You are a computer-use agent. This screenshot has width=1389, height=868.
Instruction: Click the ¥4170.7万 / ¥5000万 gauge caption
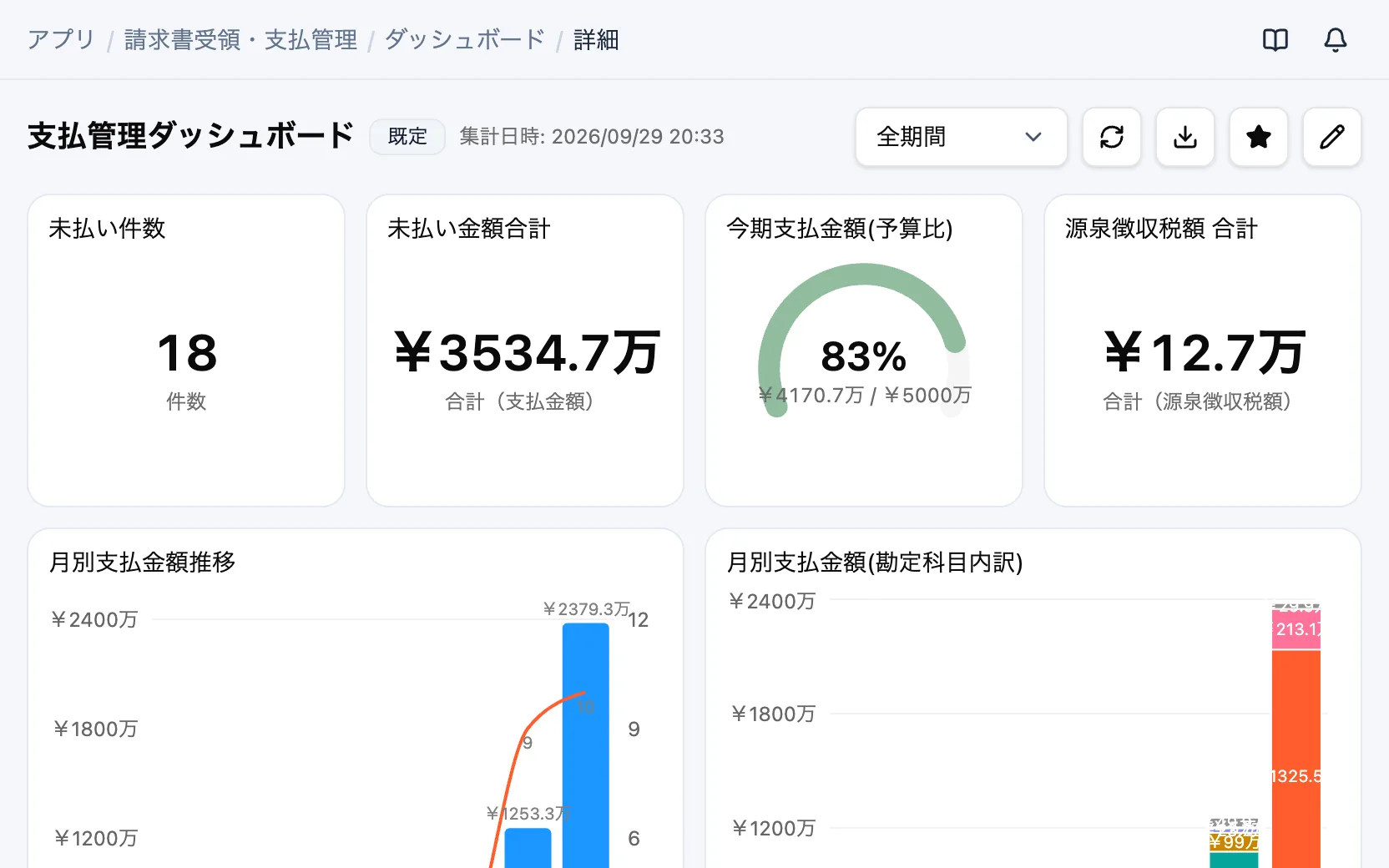(x=865, y=395)
